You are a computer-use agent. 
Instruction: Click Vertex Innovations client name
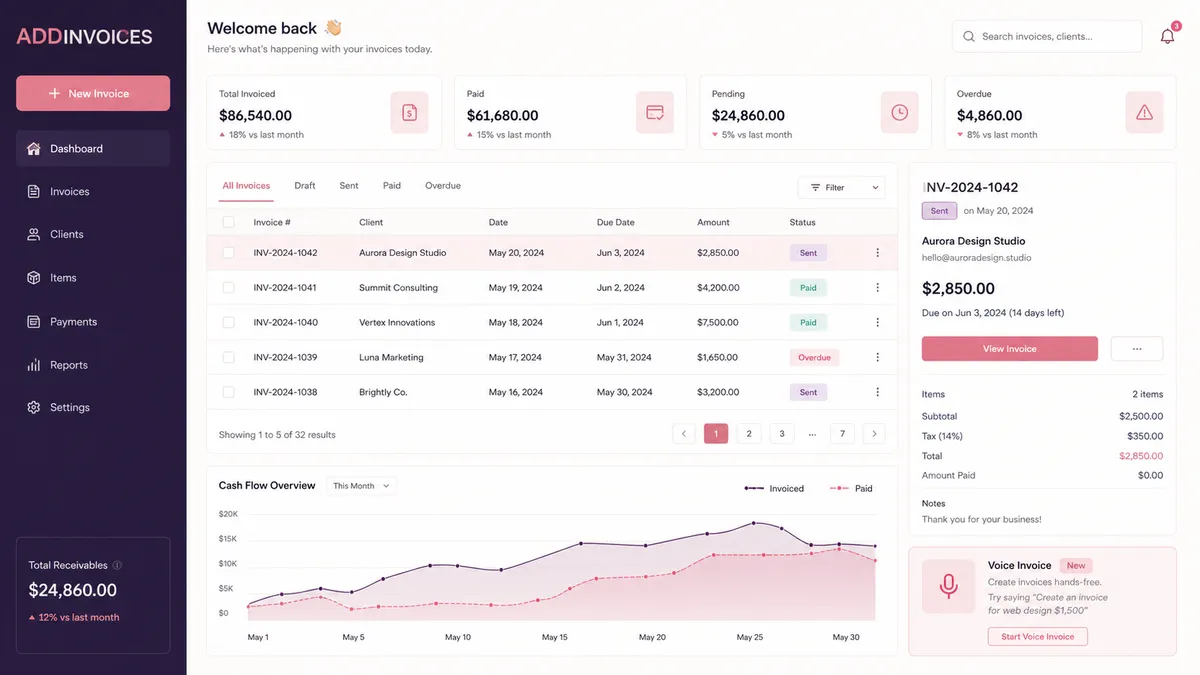tap(397, 323)
